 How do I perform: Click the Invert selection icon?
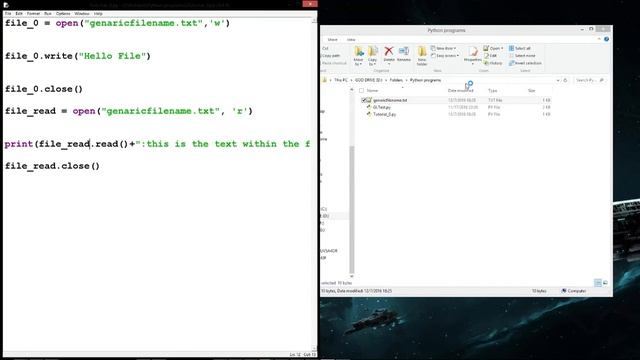(x=511, y=63)
